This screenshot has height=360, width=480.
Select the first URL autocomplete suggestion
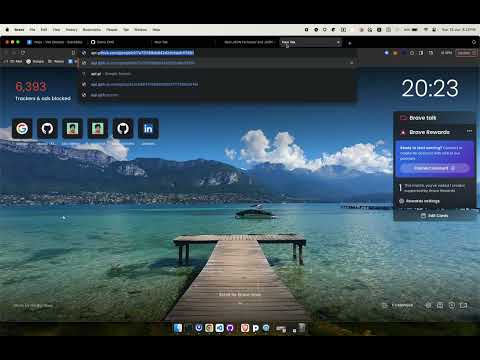[x=217, y=63]
